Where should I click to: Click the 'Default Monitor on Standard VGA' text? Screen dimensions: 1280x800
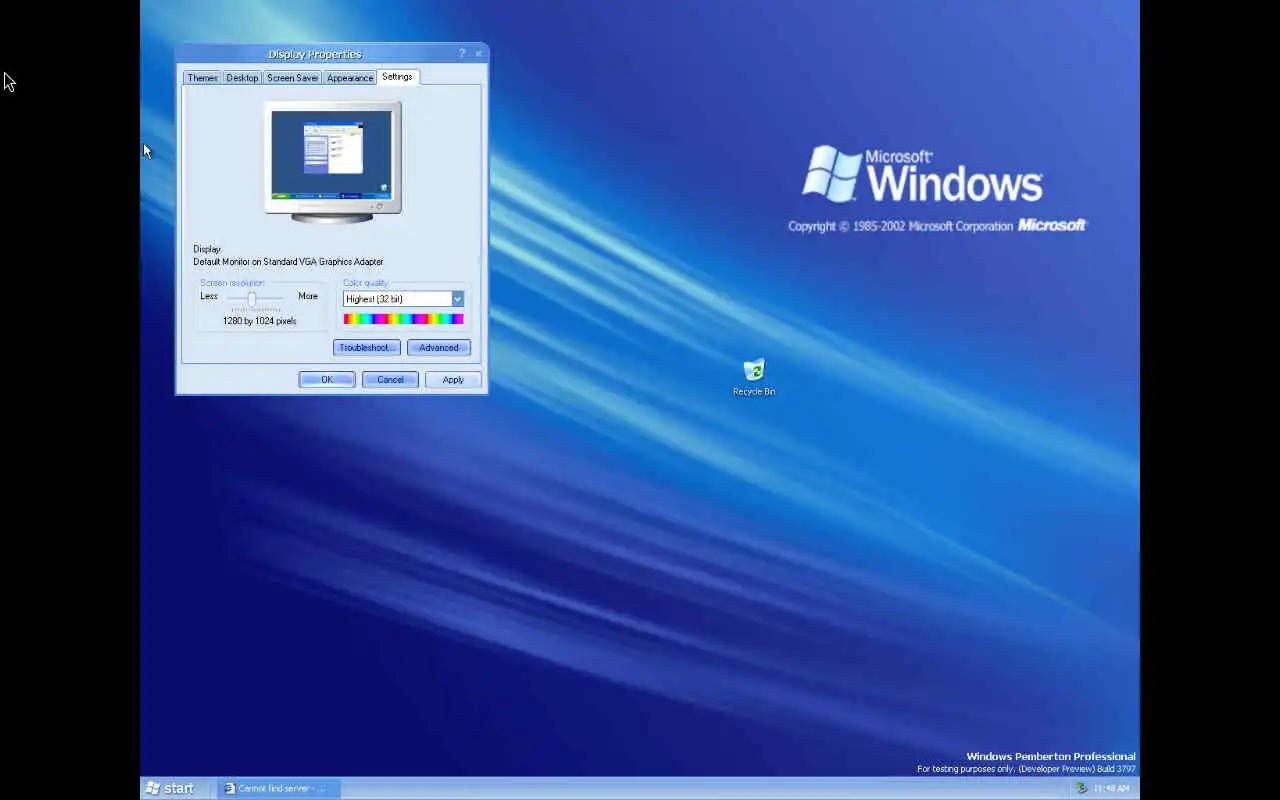(288, 262)
